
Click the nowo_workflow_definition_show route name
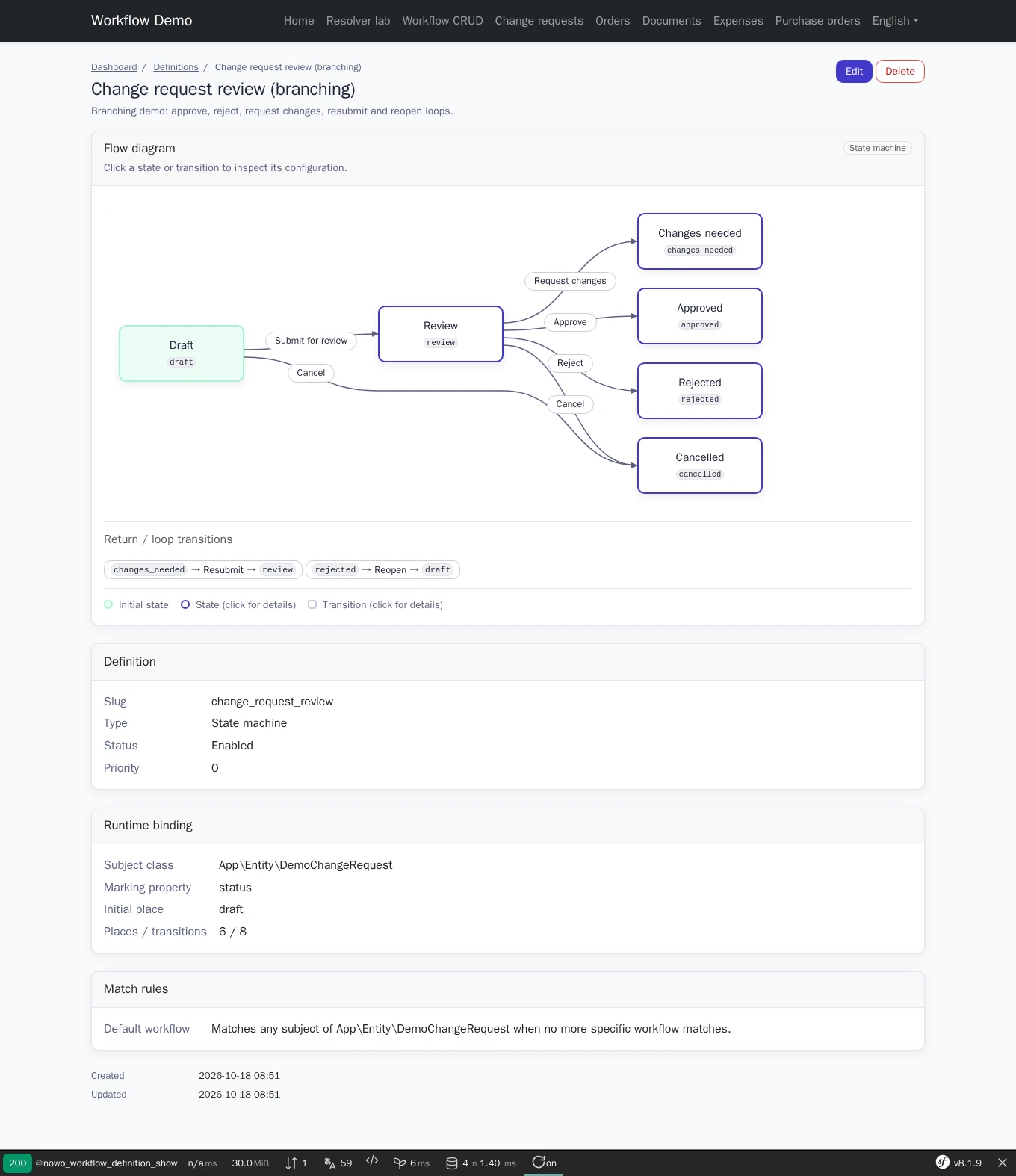click(107, 1163)
